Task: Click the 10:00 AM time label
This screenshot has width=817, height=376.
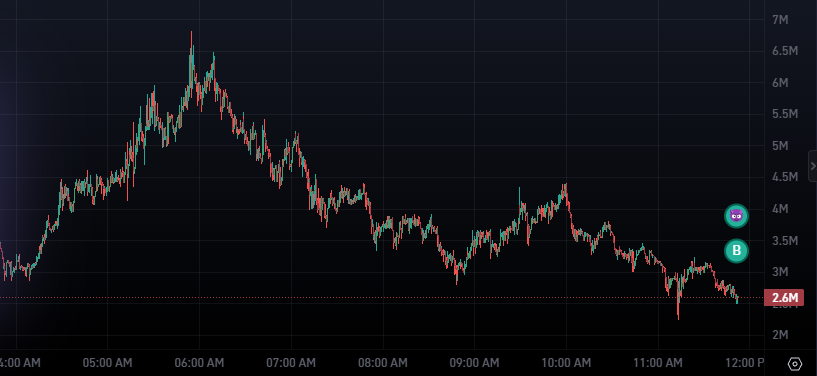Action: click(x=566, y=362)
